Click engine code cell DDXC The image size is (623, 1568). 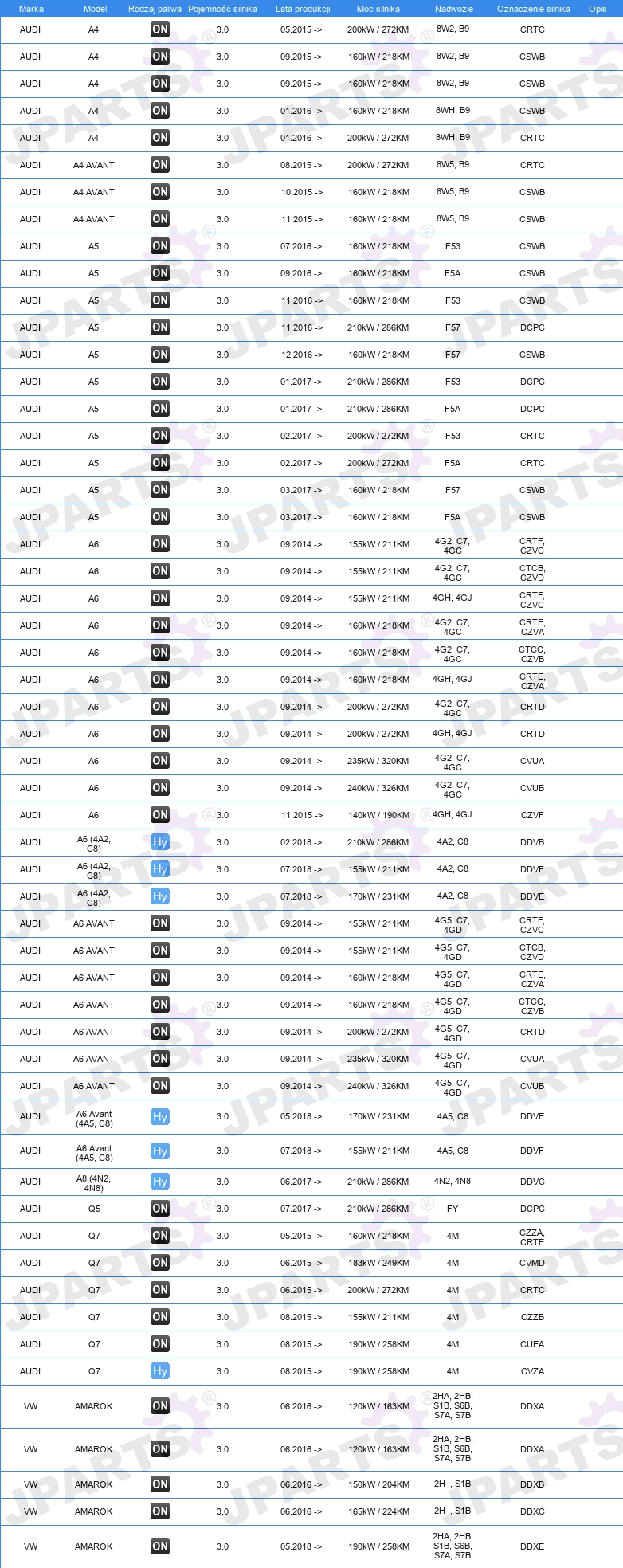532,1511
